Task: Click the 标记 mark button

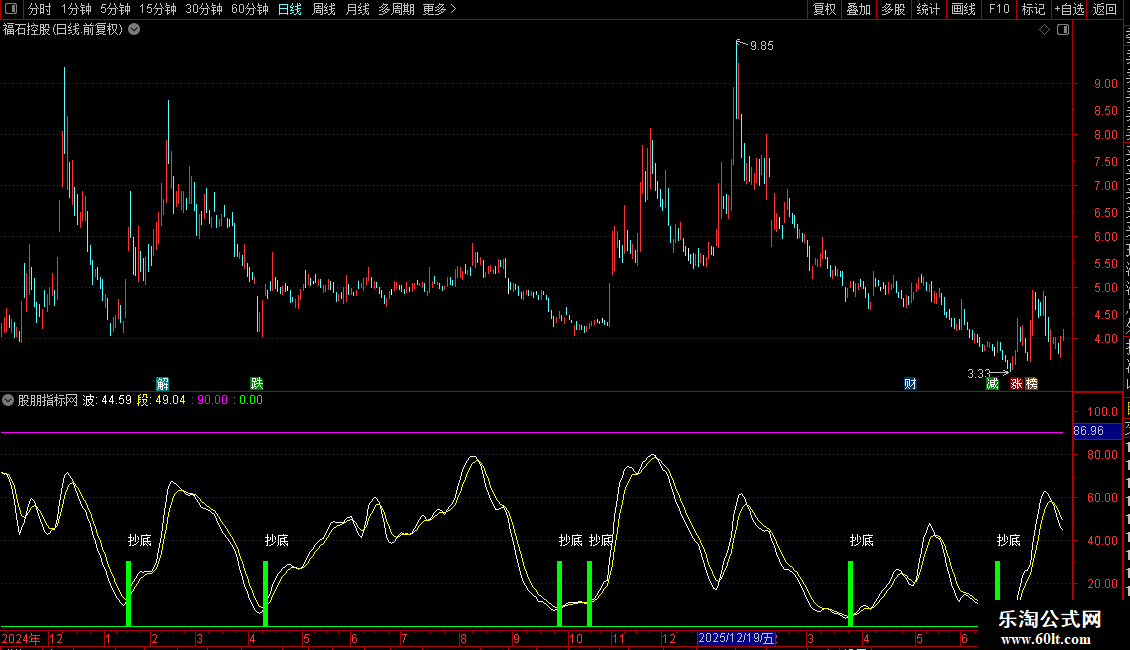Action: tap(1033, 9)
